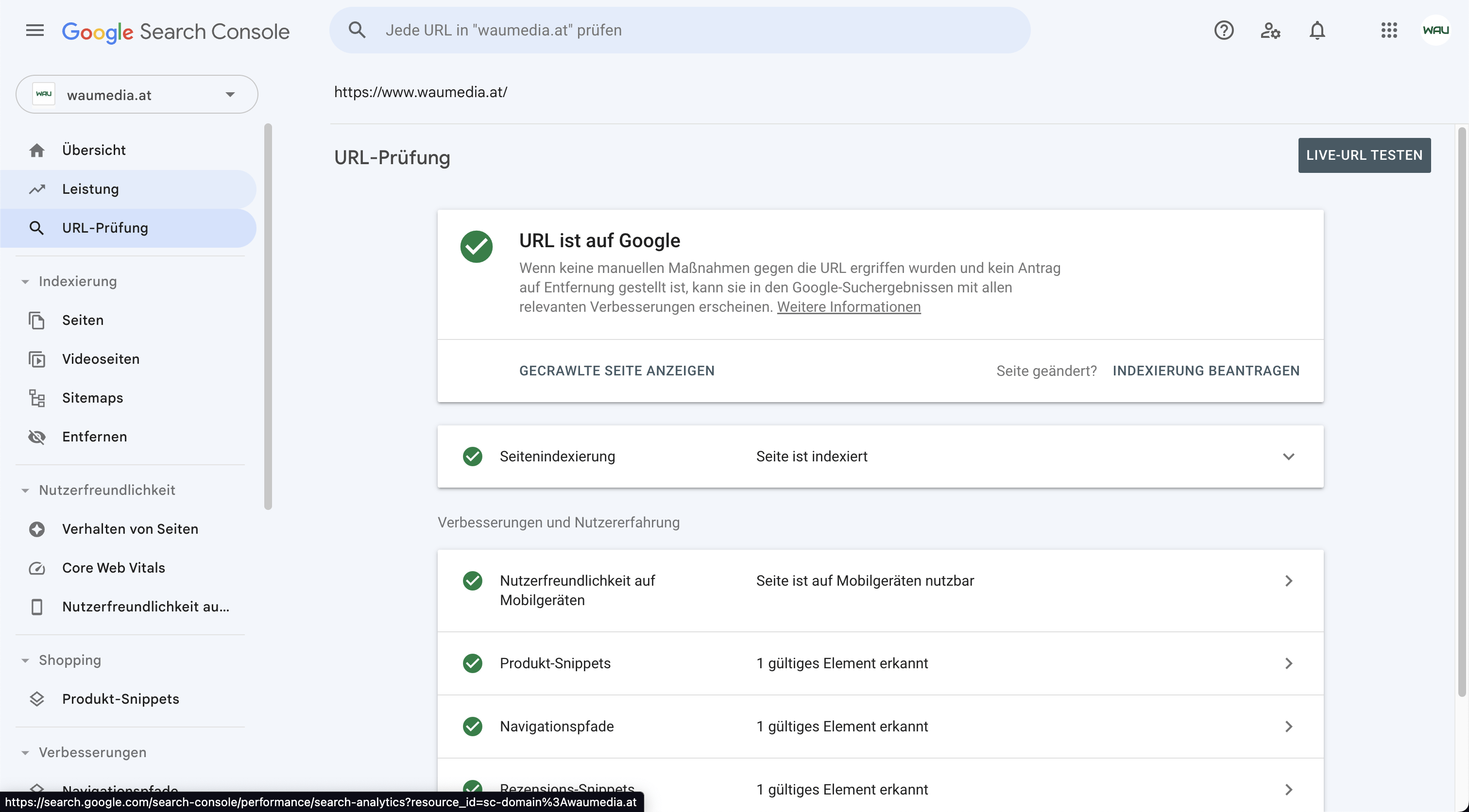Screen dimensions: 1469x812
Task: Click INDEXIERUNG BEANTRAGEN link
Action: click(1206, 370)
